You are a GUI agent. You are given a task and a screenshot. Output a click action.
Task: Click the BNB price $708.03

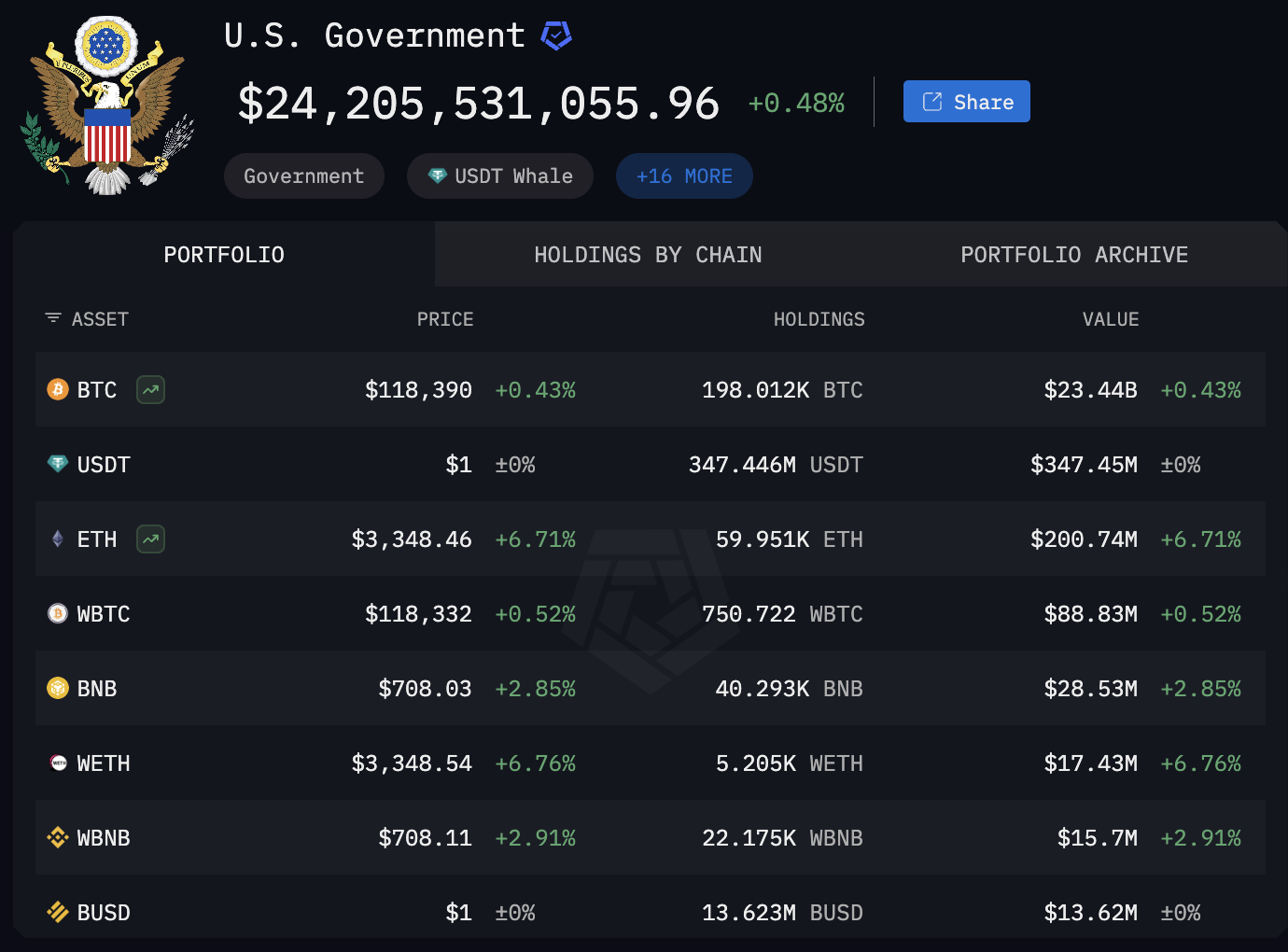[425, 689]
